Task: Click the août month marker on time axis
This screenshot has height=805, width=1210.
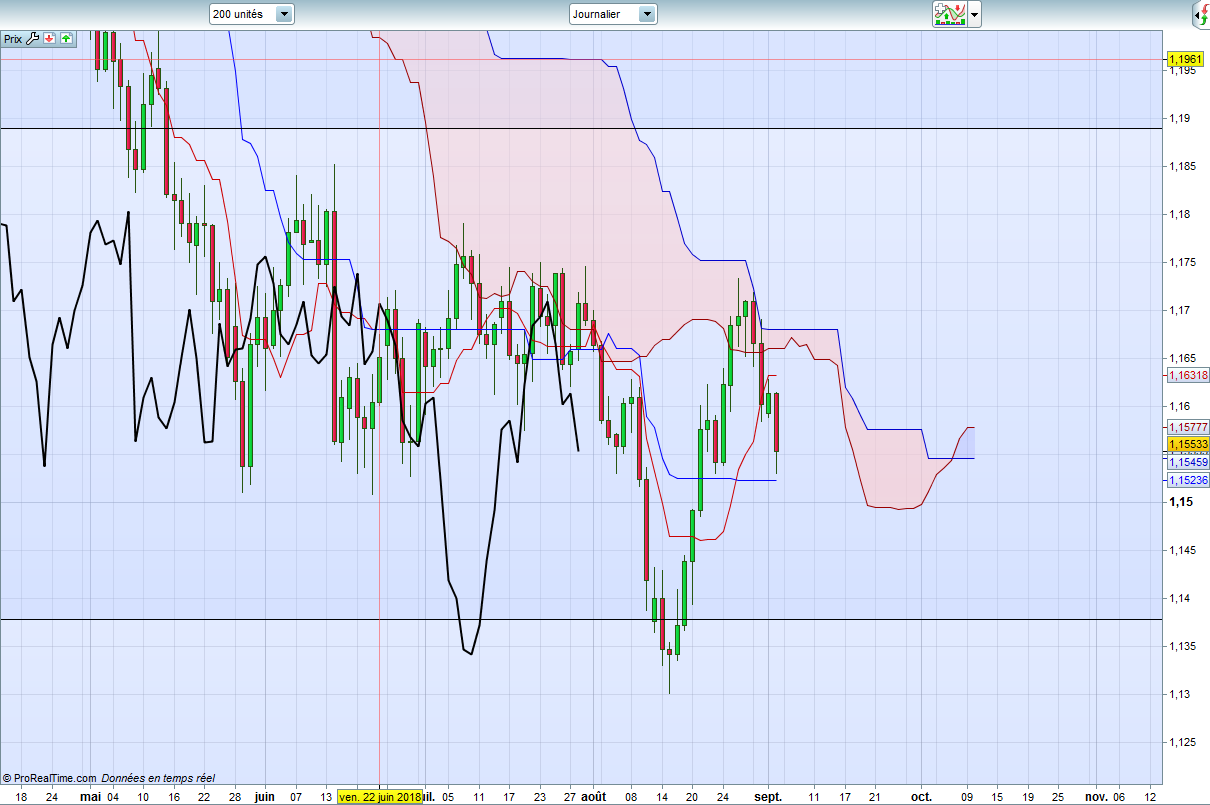Action: click(594, 797)
